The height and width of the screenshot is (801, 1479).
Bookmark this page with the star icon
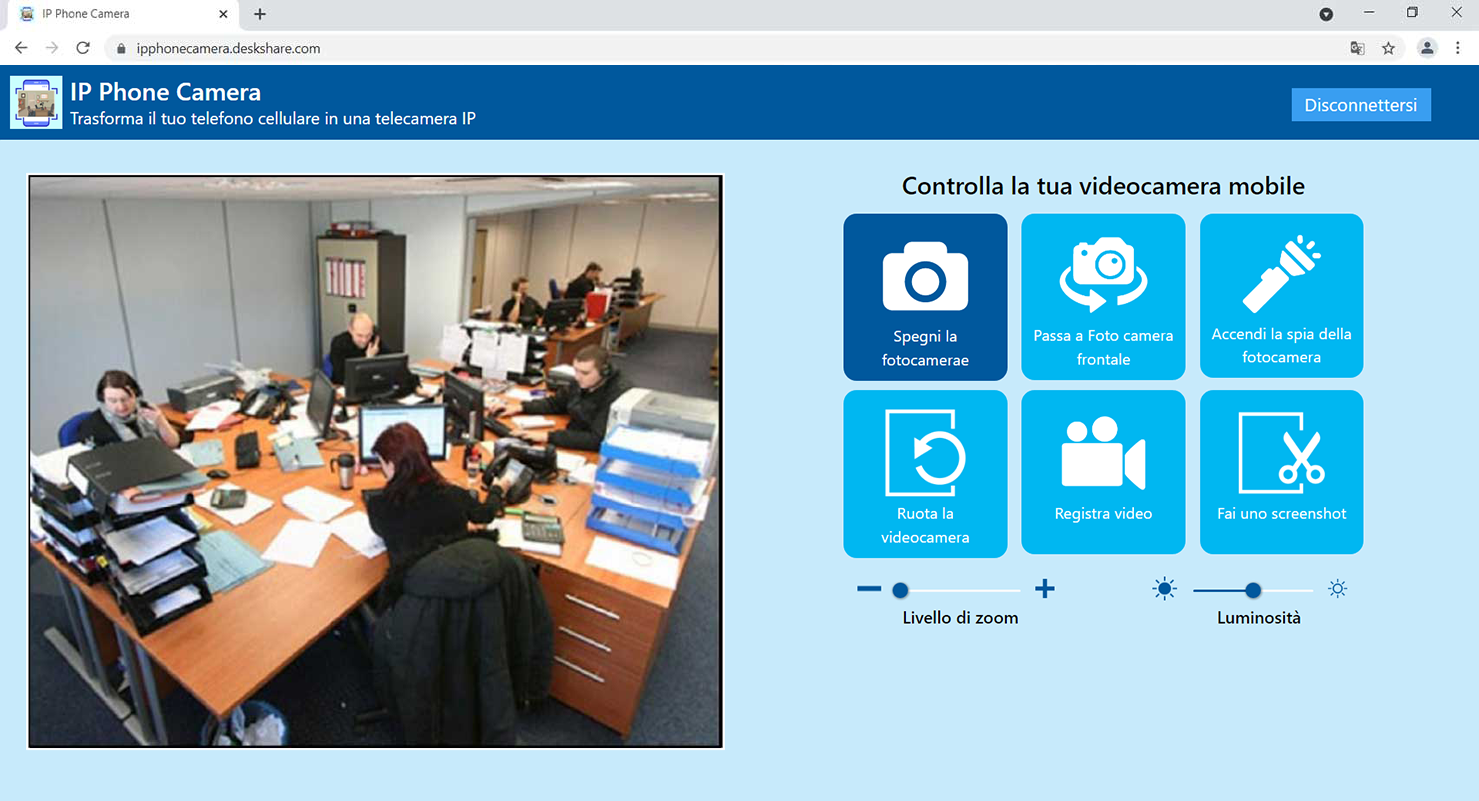click(1388, 48)
